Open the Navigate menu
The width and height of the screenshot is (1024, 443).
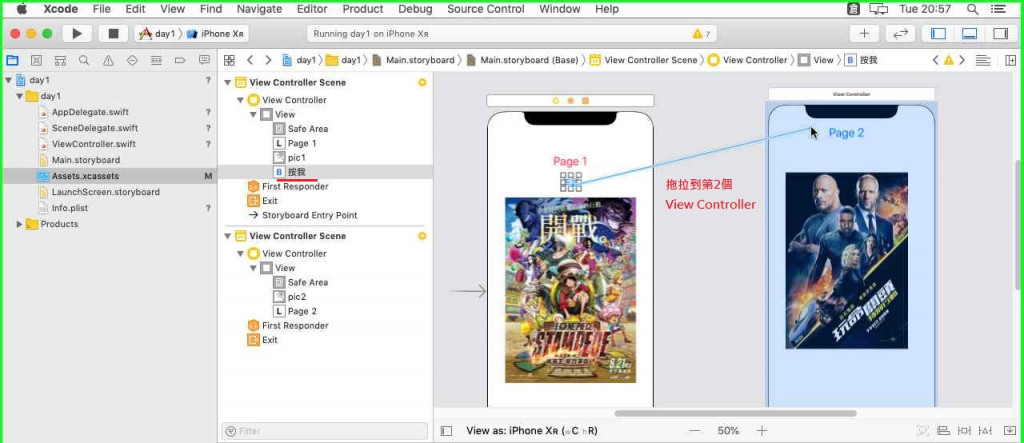[x=259, y=9]
